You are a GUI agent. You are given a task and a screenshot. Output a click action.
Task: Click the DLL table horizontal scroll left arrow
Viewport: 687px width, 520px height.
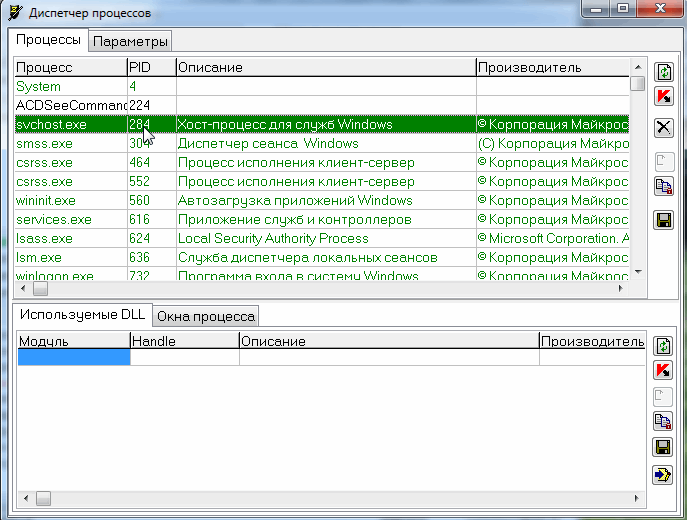(26, 498)
